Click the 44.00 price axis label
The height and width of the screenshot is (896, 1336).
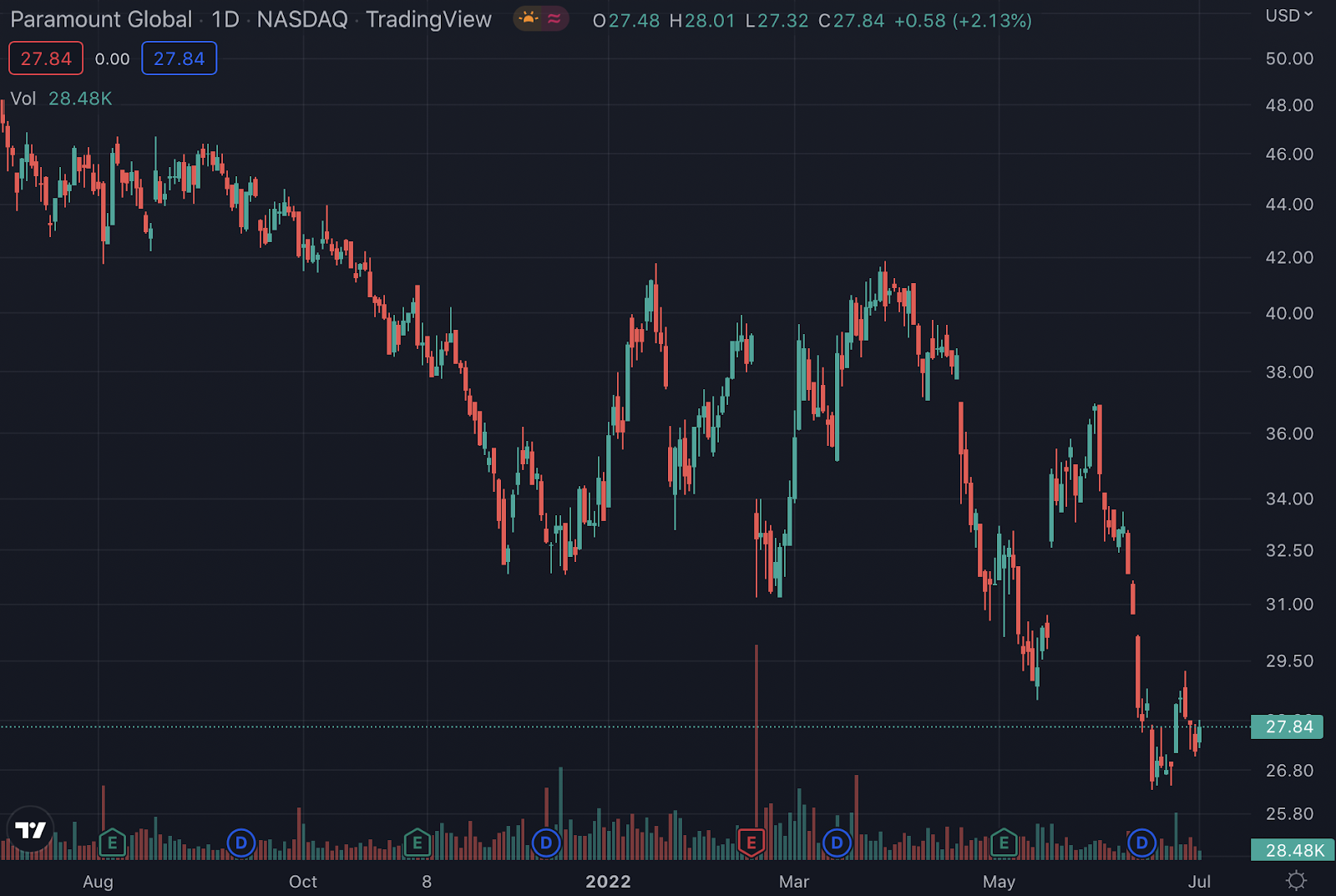pos(1289,204)
